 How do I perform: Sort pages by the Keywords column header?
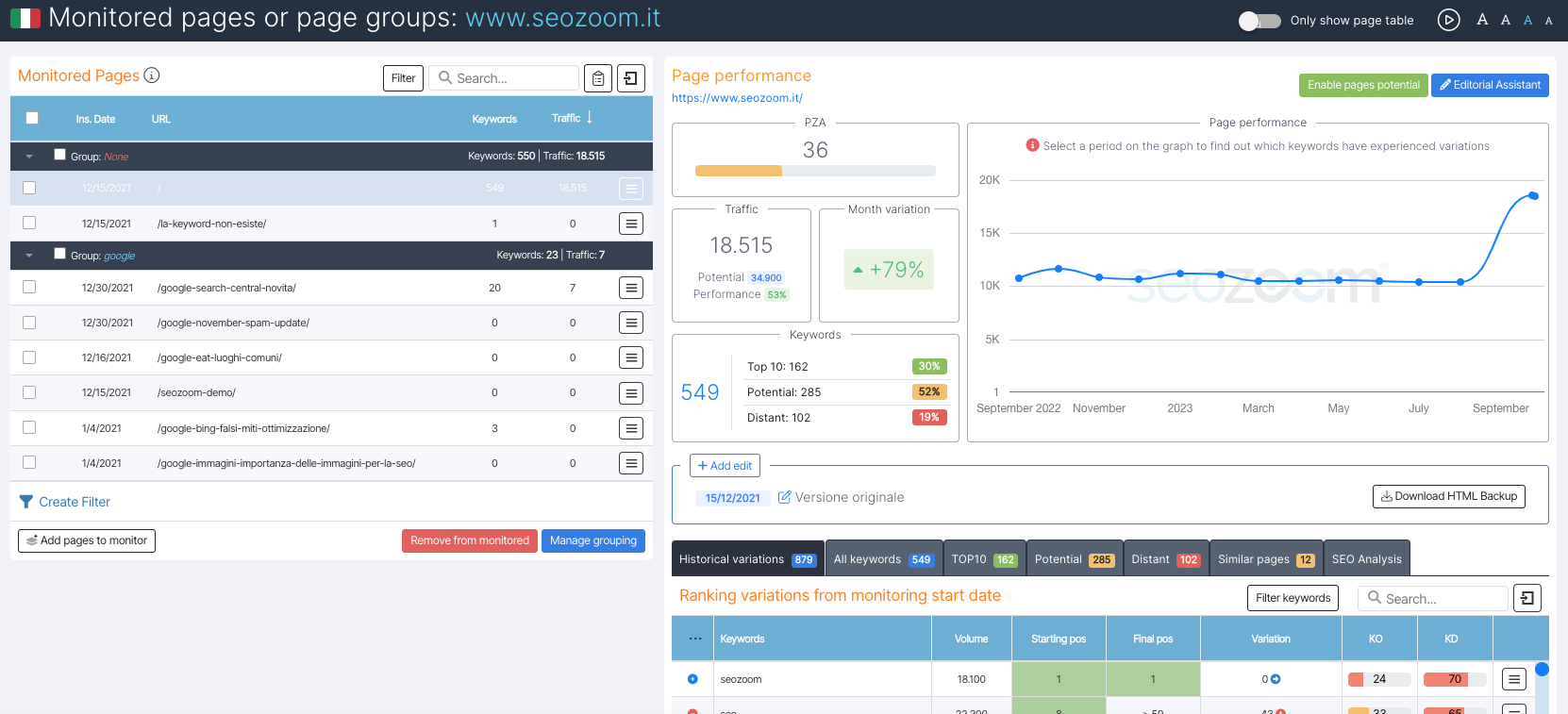[494, 119]
